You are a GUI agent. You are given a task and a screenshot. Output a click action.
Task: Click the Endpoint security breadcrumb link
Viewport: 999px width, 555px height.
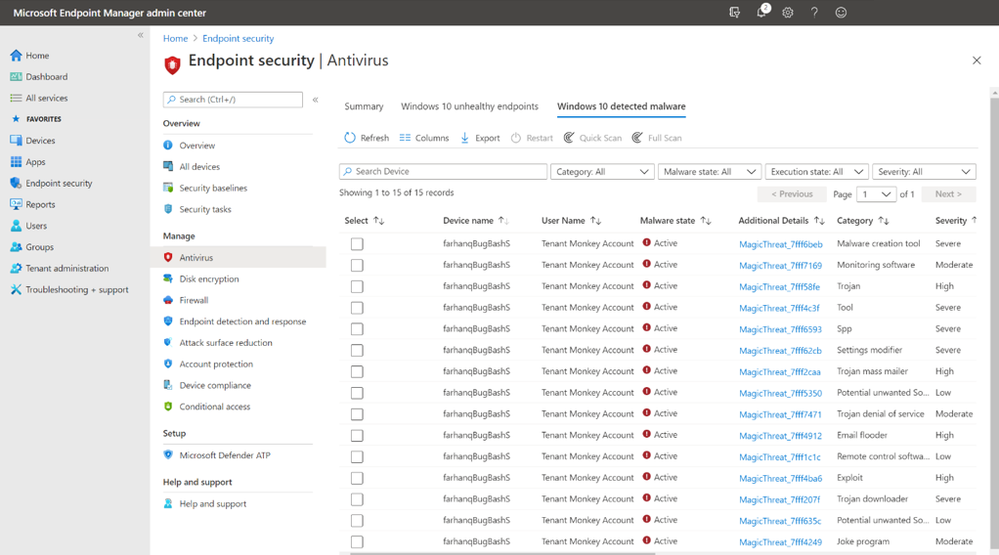[238, 38]
